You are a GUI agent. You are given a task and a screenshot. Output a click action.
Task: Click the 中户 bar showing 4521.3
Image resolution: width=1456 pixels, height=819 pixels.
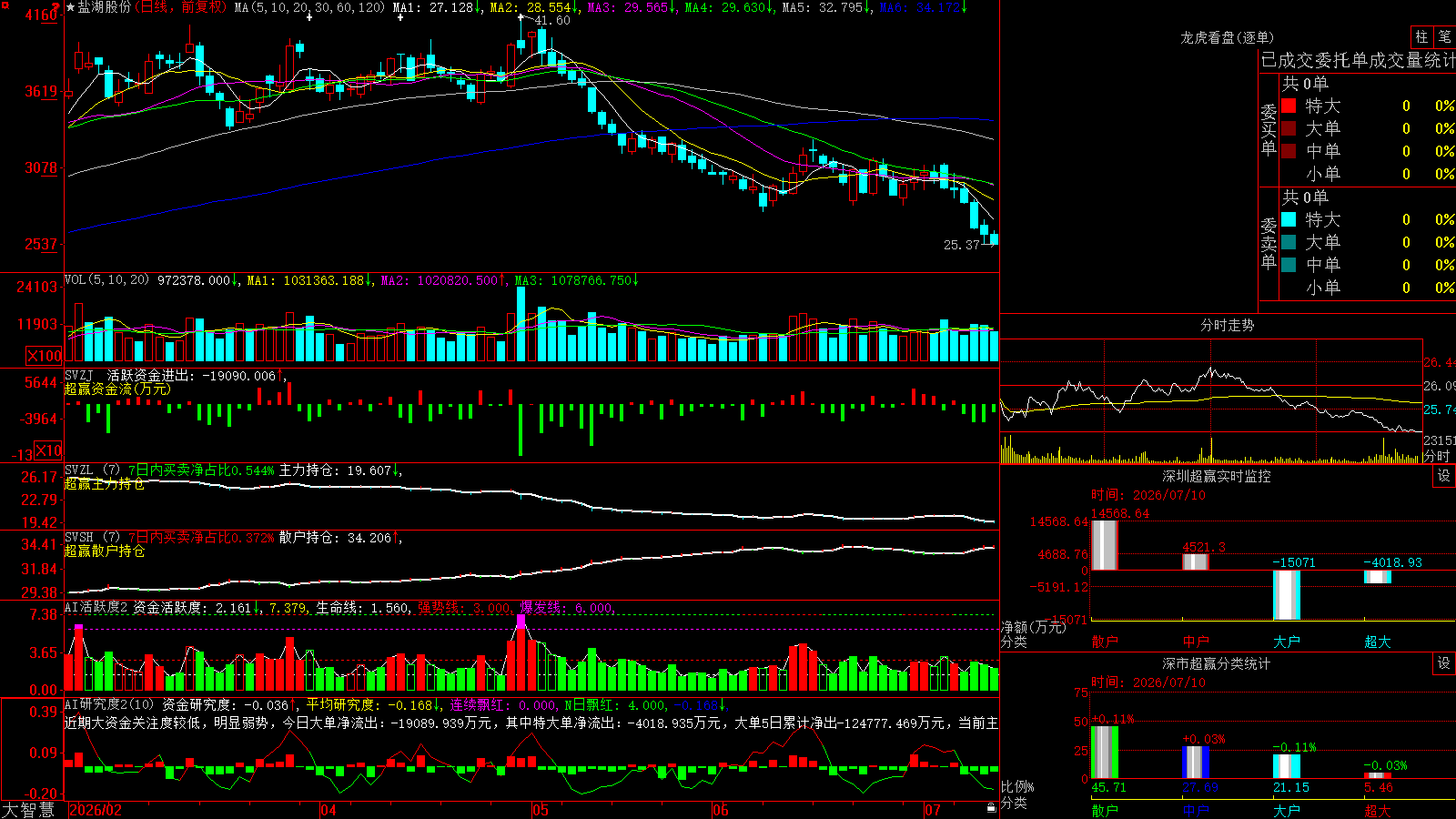(1195, 562)
